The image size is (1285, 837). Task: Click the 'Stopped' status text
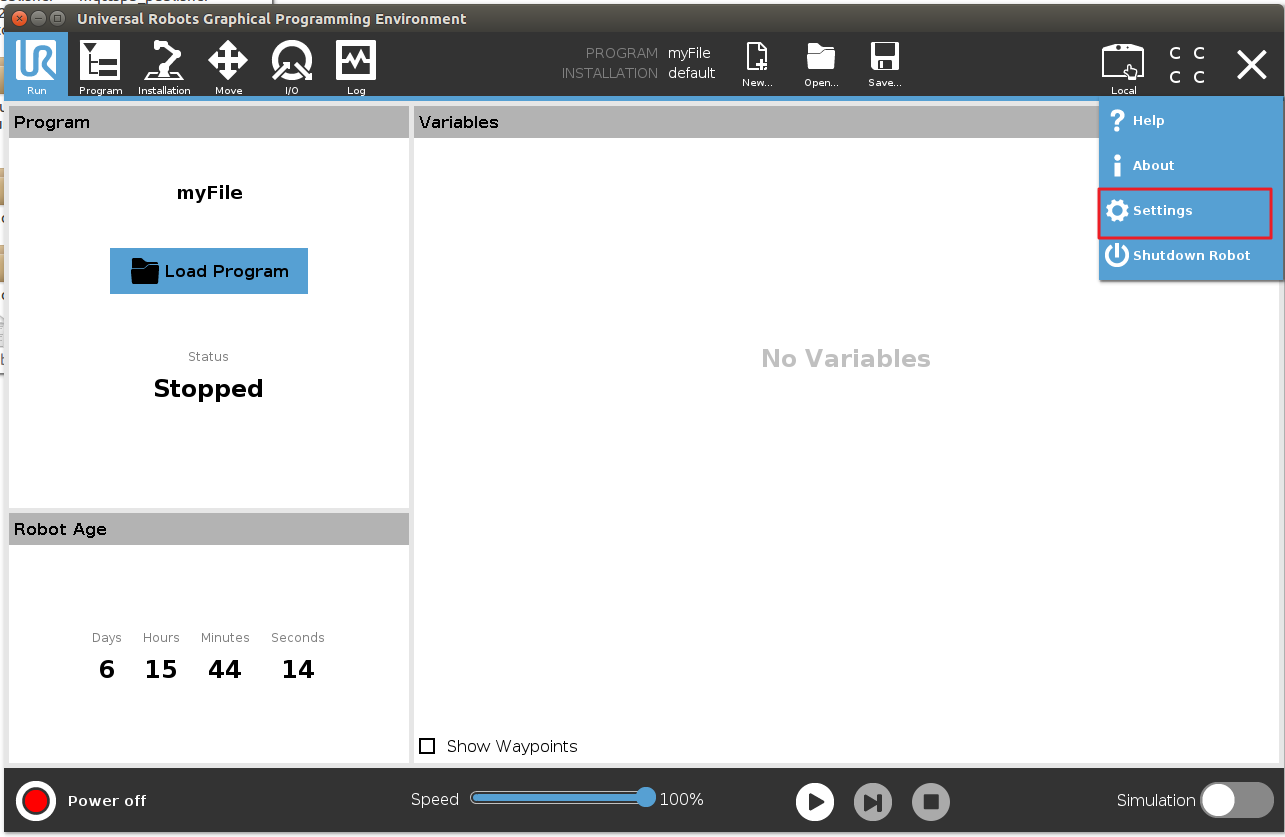208,389
